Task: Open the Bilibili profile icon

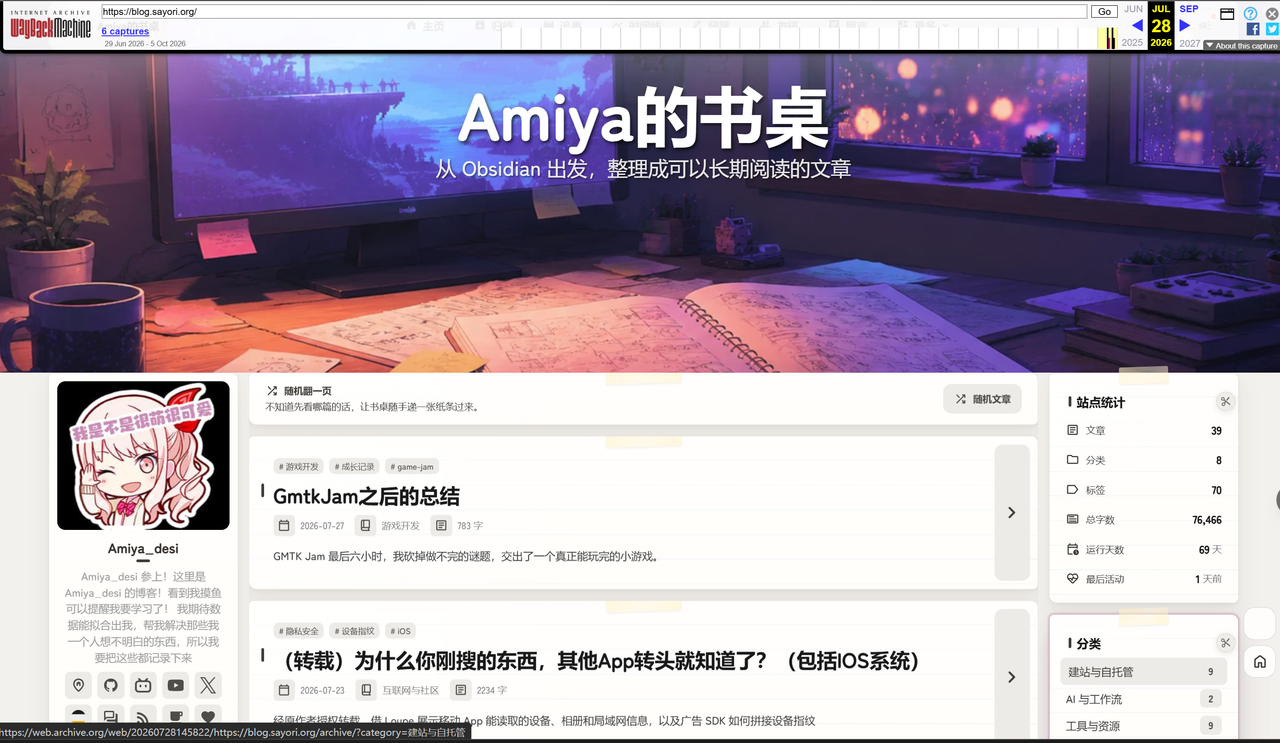Action: click(x=143, y=685)
